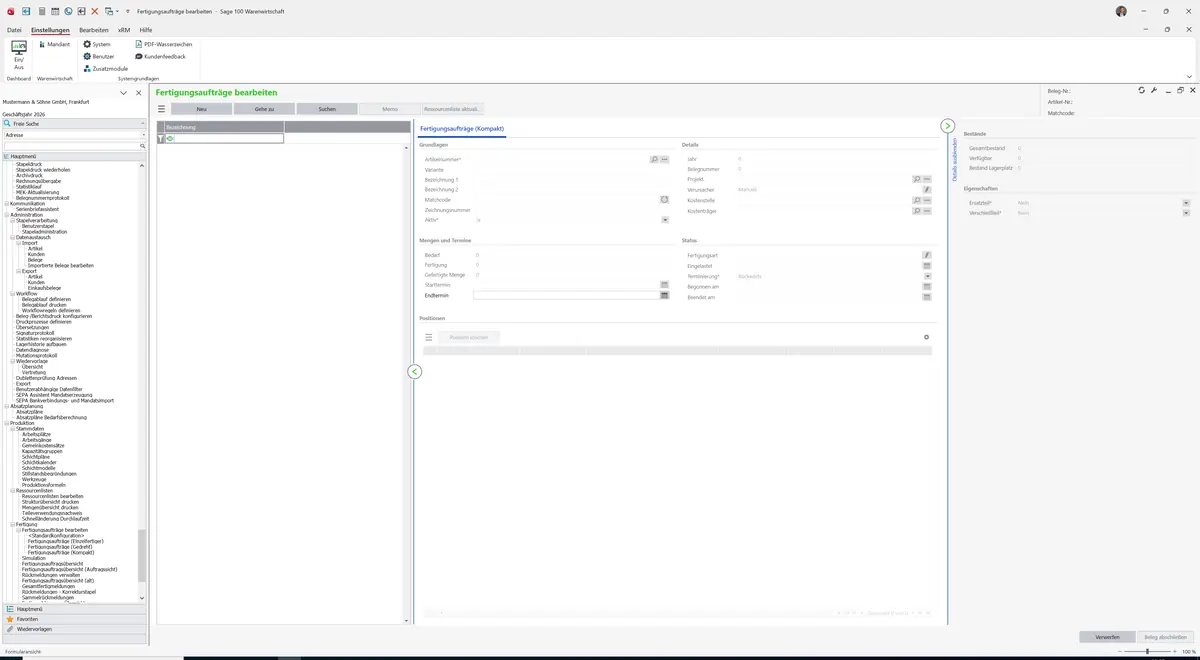Click the Suchen button
1200x660 pixels.
click(x=326, y=108)
